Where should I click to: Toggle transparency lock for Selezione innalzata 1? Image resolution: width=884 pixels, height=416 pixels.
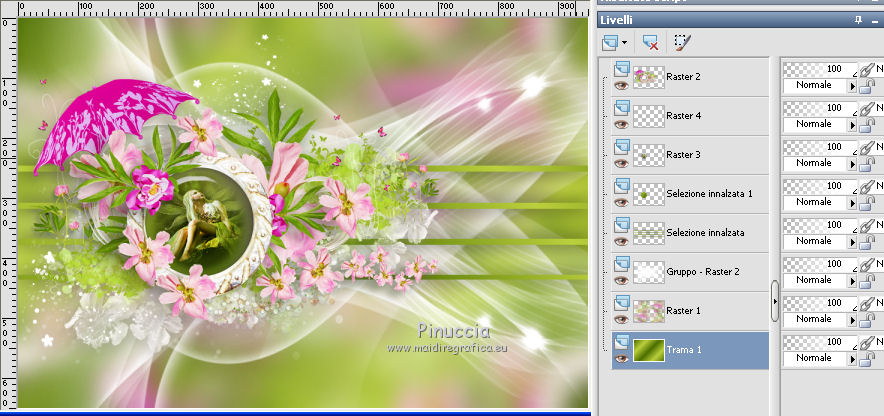868,203
